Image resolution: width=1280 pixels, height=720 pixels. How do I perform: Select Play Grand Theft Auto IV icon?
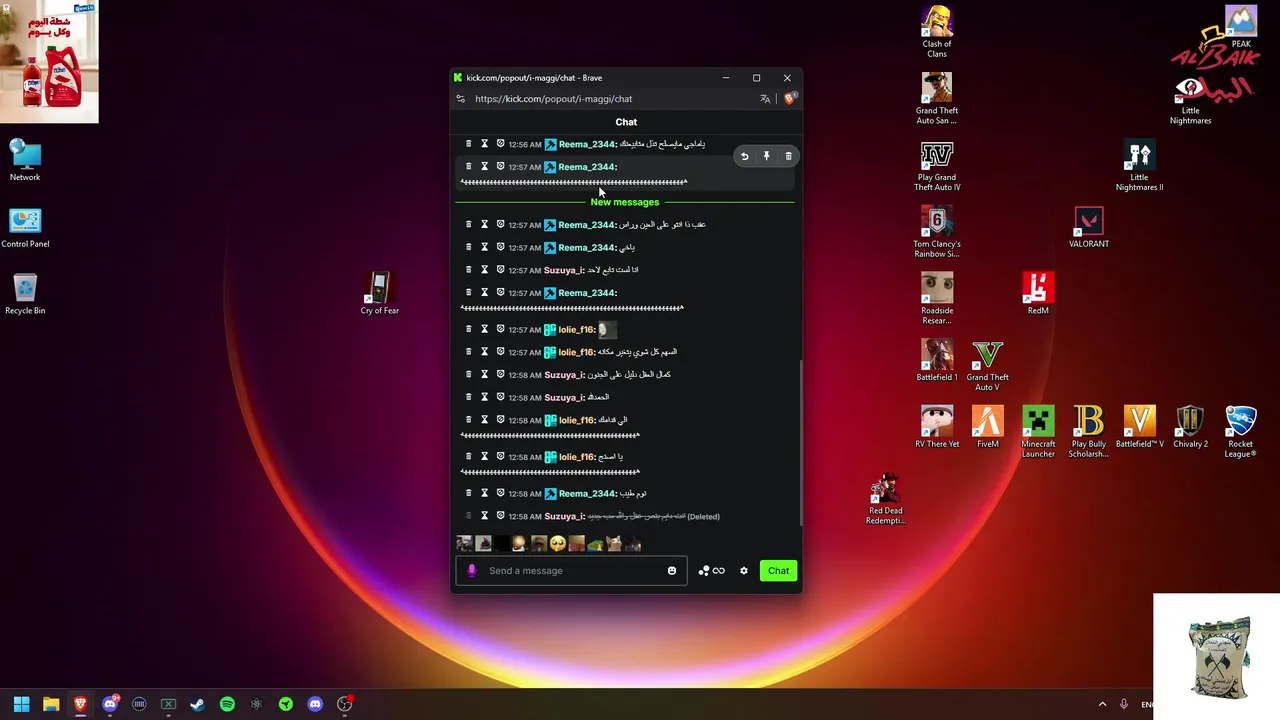937,165
